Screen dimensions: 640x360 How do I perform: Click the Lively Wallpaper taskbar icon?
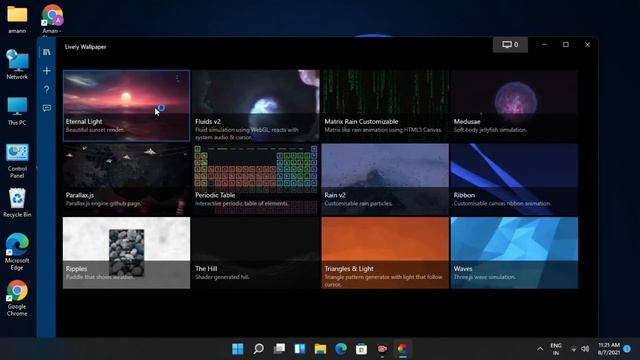403,349
